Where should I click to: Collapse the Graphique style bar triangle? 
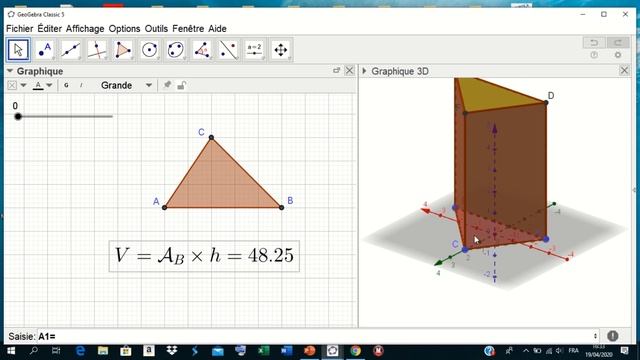point(10,71)
